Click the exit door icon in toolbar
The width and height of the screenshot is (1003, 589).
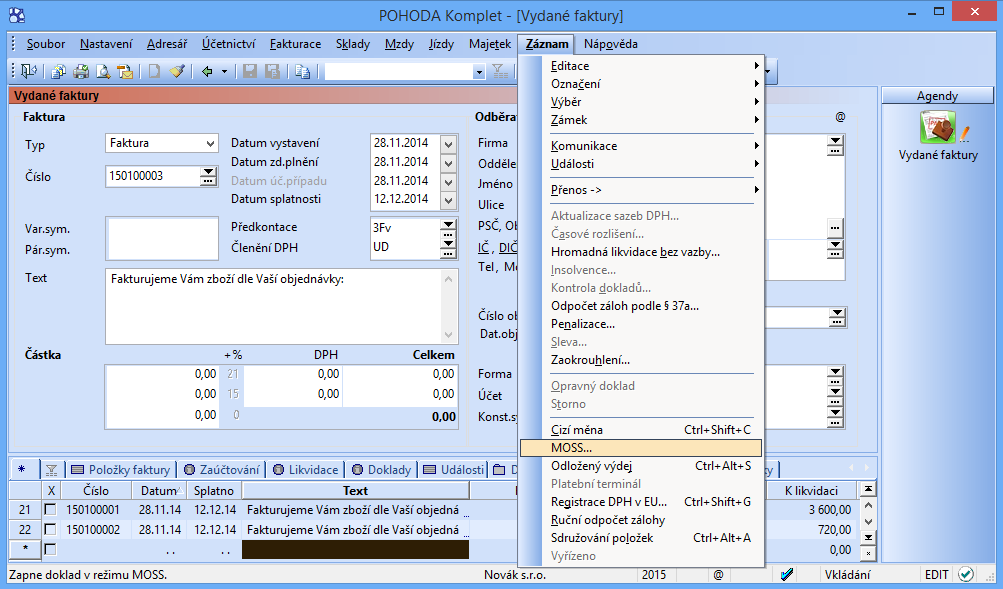(29, 72)
